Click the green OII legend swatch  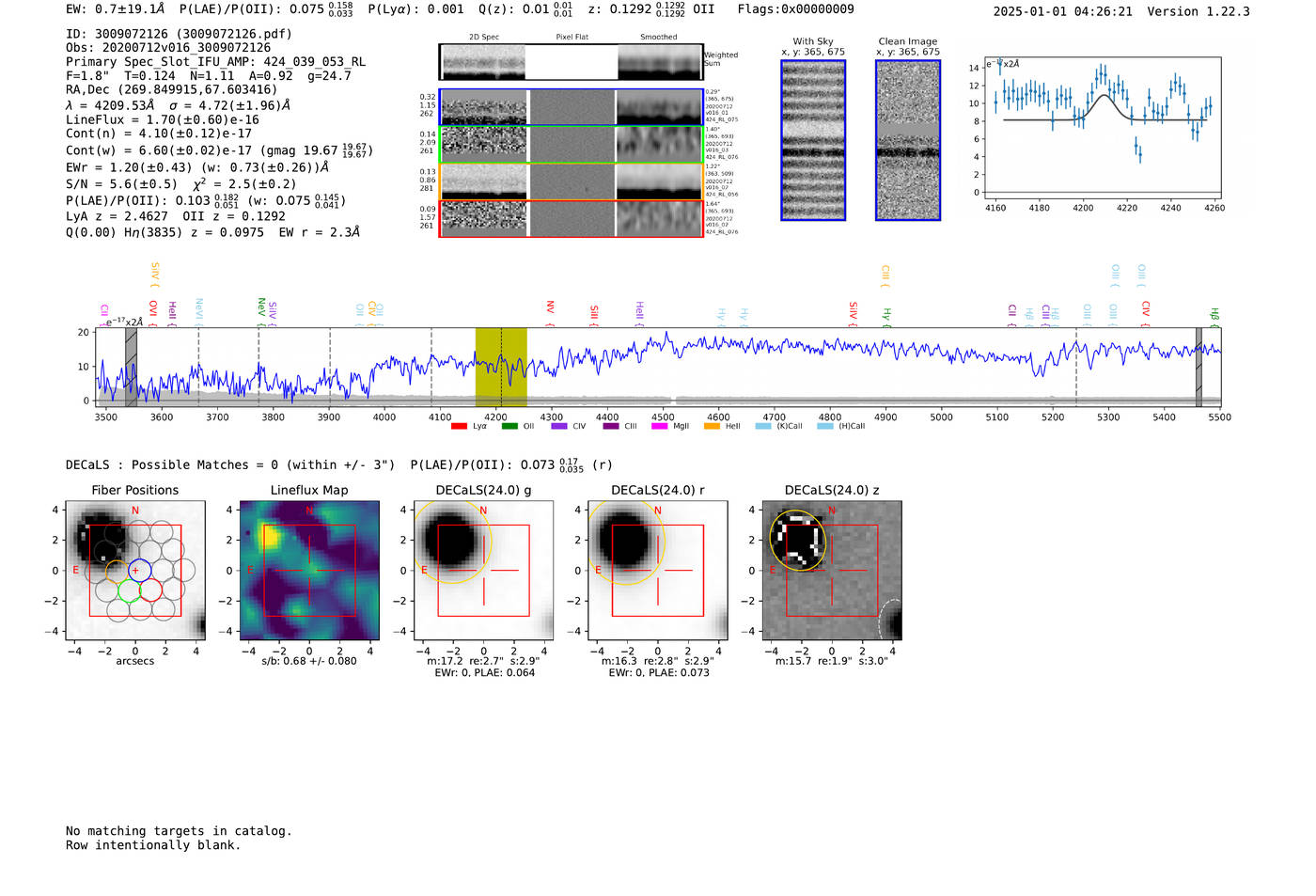tap(509, 426)
